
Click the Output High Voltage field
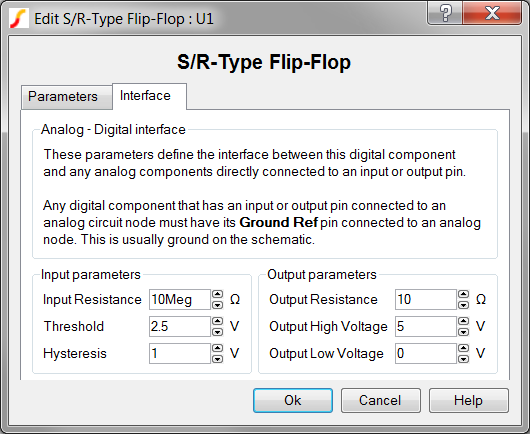coord(426,327)
